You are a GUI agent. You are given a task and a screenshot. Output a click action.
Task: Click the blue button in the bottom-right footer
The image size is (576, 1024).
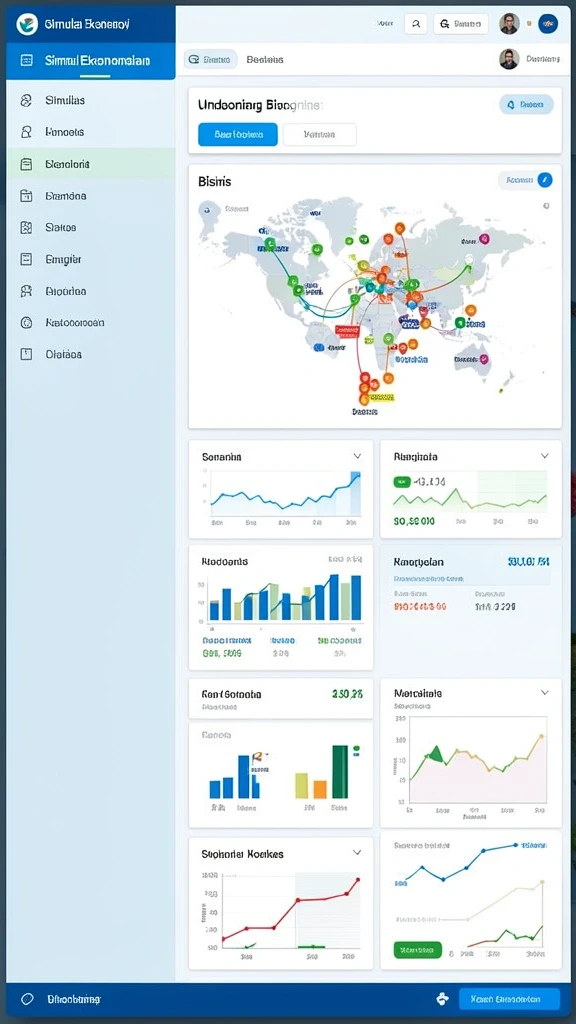pos(509,999)
